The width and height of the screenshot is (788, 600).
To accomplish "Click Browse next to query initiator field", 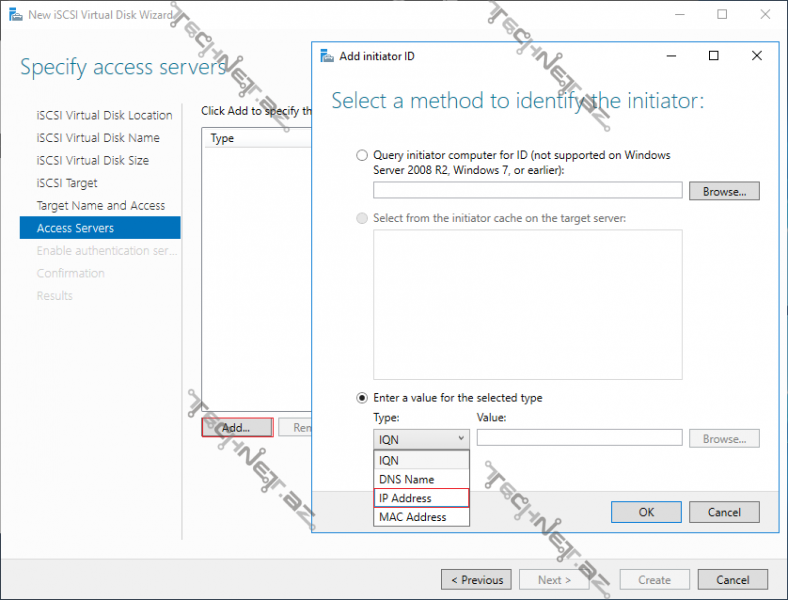I will [724, 191].
